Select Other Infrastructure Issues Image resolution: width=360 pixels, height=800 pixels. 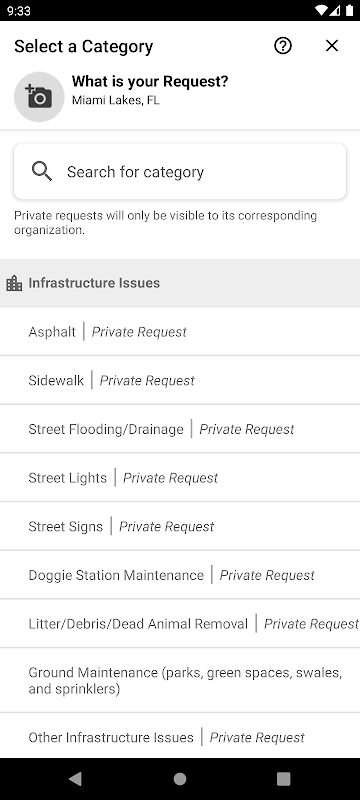180,737
